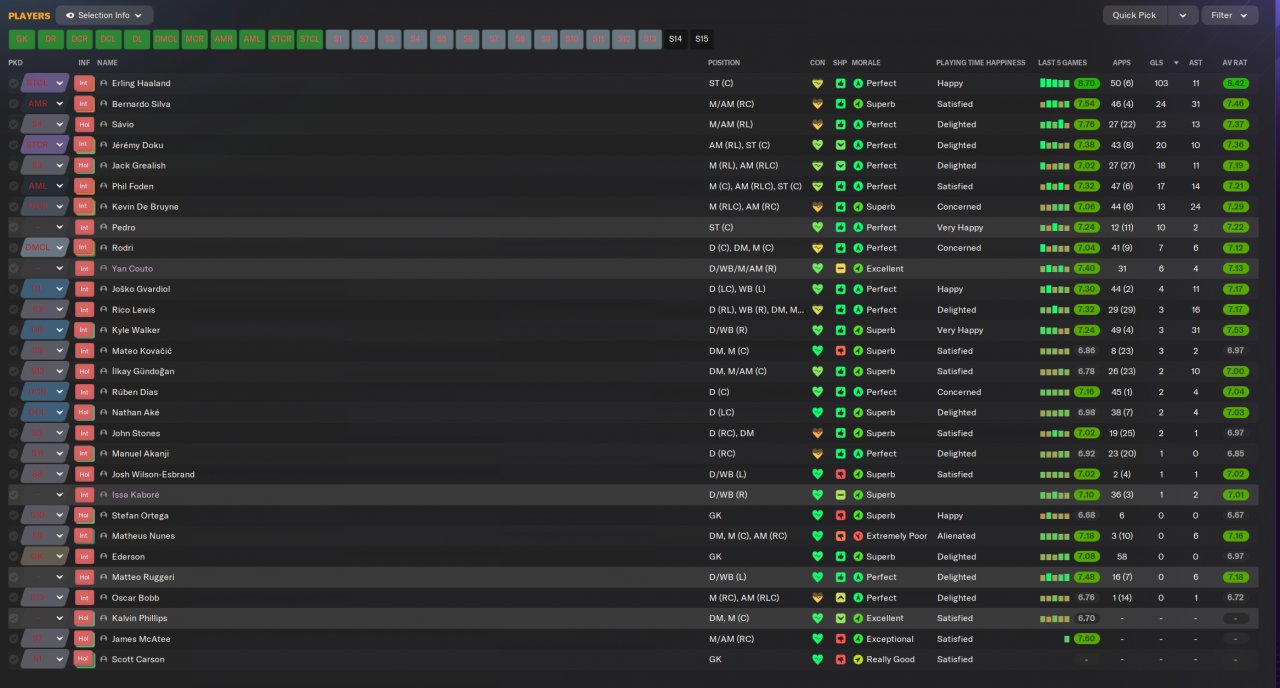
Task: Click Matheus Nunes' Alienated happiness text
Action: [x=956, y=536]
